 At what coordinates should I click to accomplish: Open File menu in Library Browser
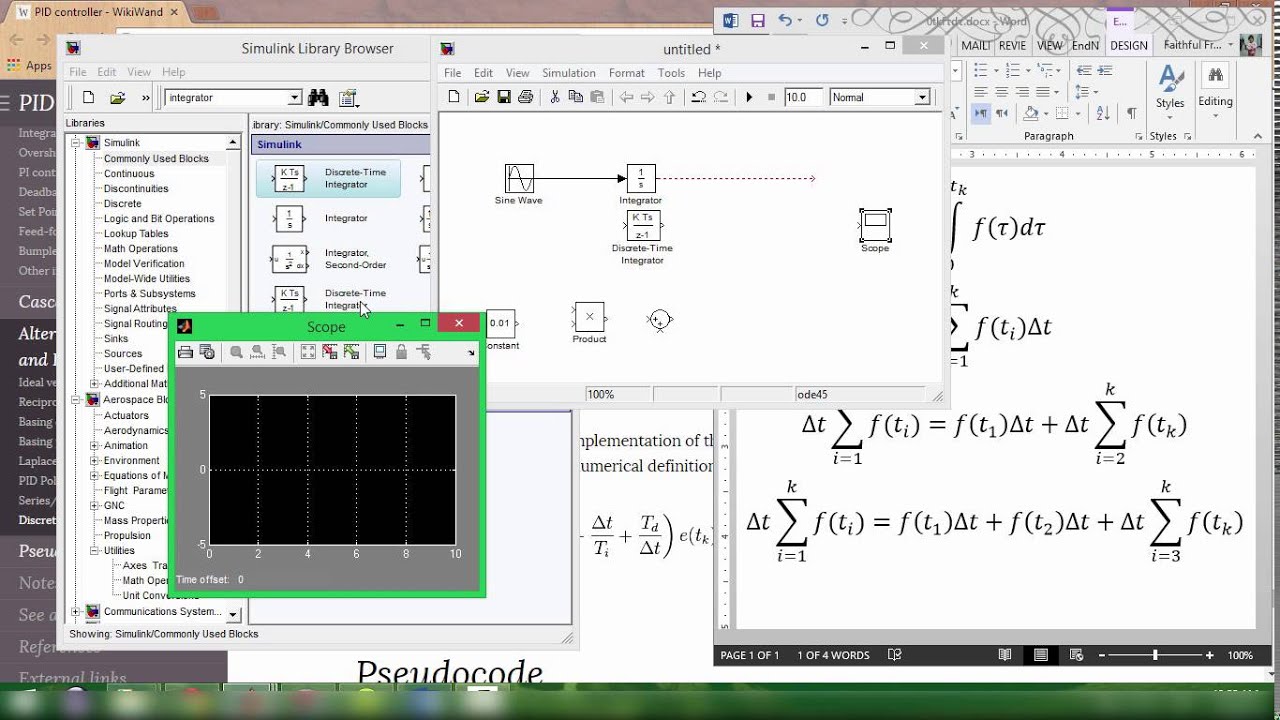77,72
